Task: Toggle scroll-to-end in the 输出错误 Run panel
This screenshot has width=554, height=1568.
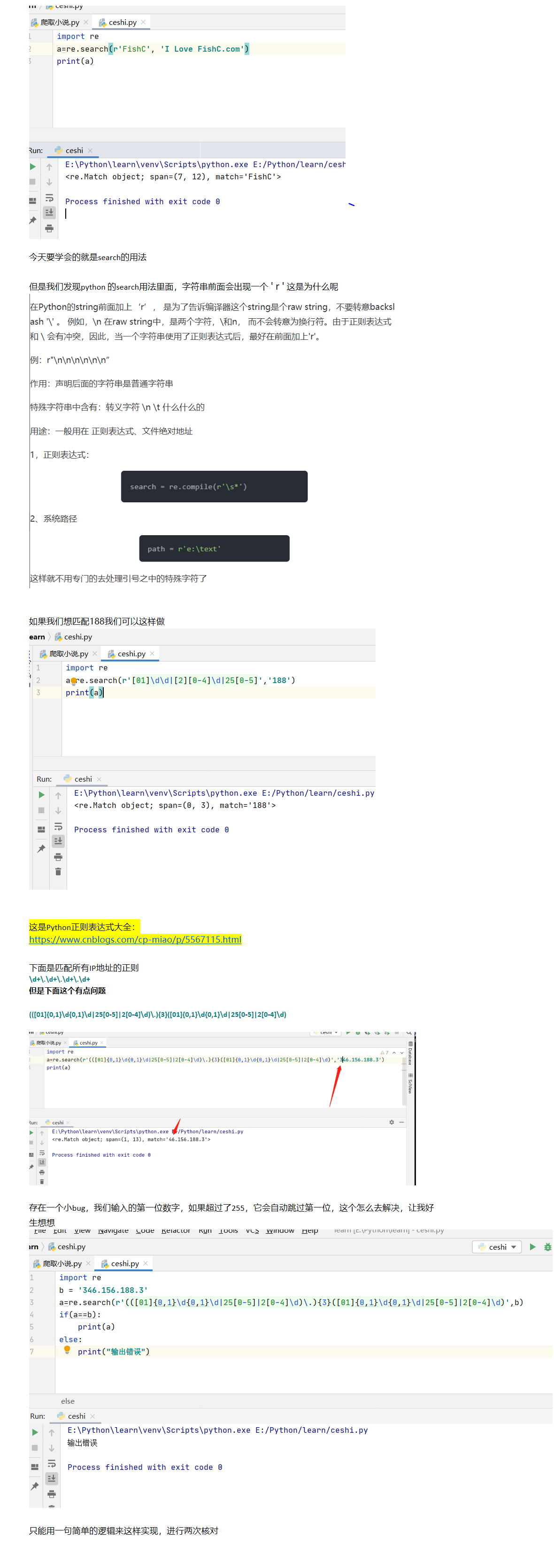Action: tap(52, 1478)
